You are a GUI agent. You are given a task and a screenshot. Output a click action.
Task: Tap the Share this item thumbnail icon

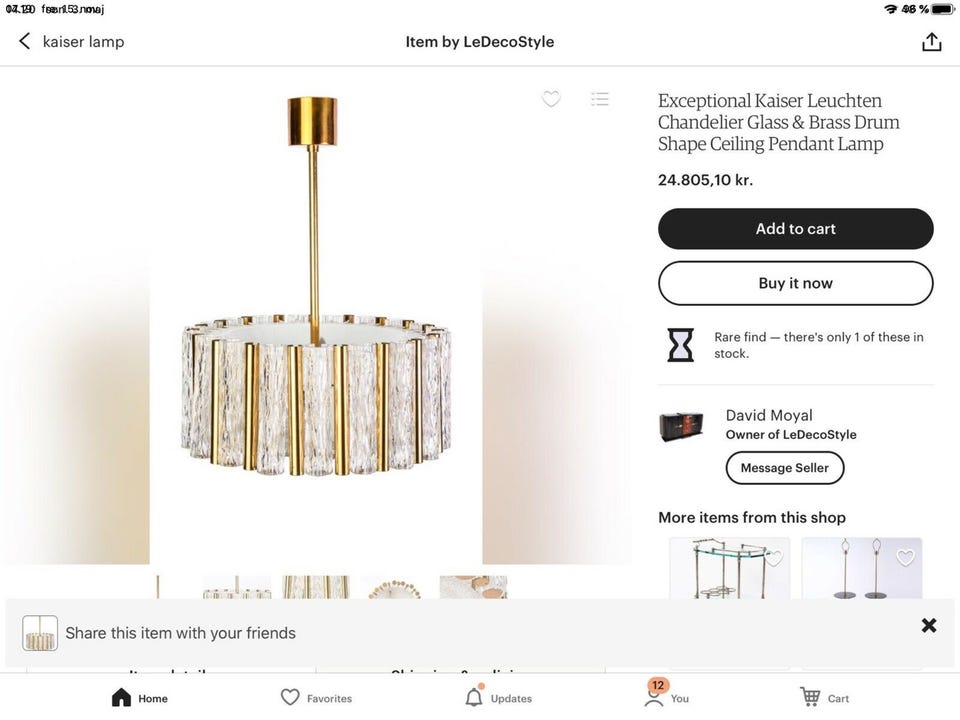[x=40, y=633]
